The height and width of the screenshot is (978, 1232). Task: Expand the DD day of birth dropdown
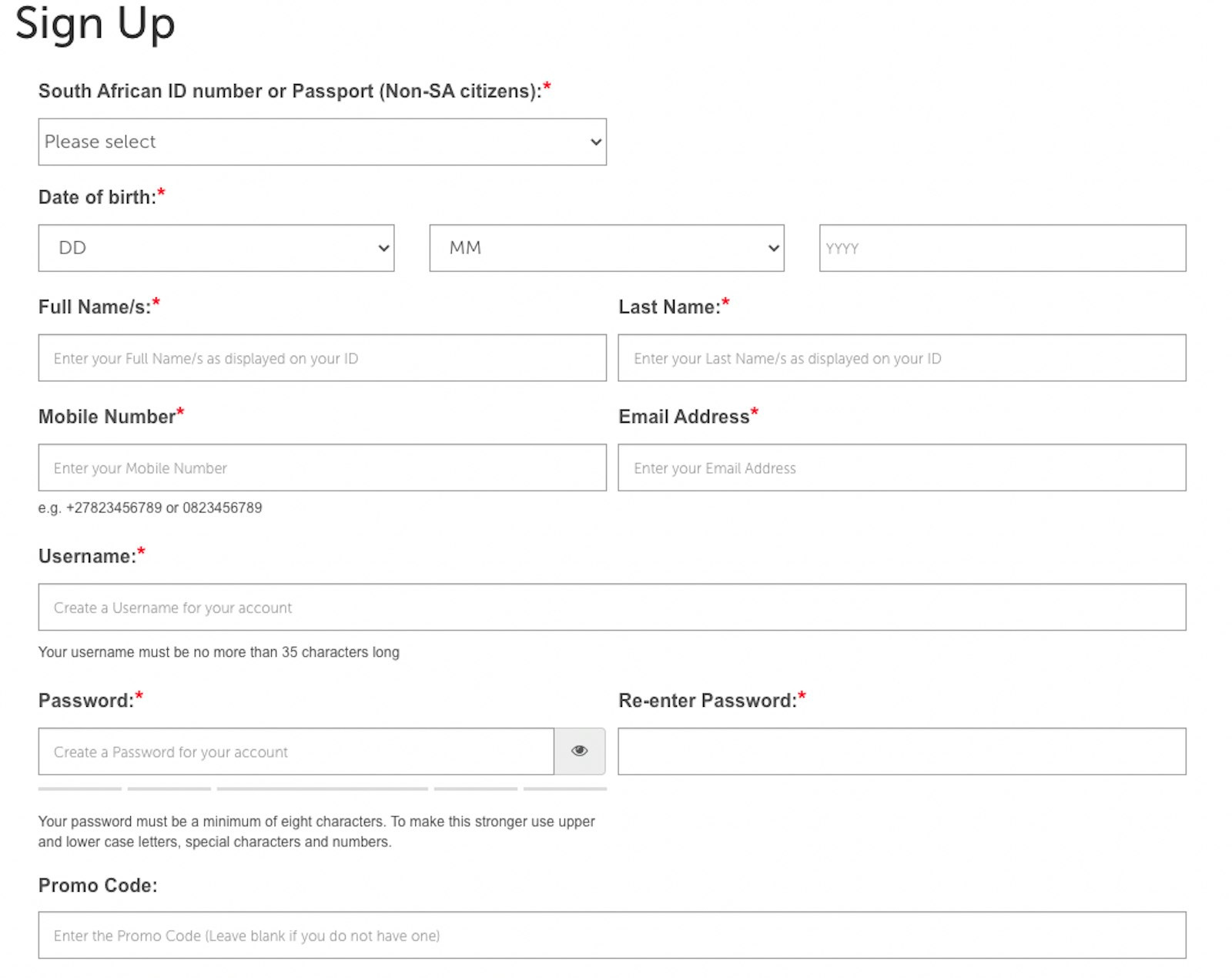tap(216, 248)
